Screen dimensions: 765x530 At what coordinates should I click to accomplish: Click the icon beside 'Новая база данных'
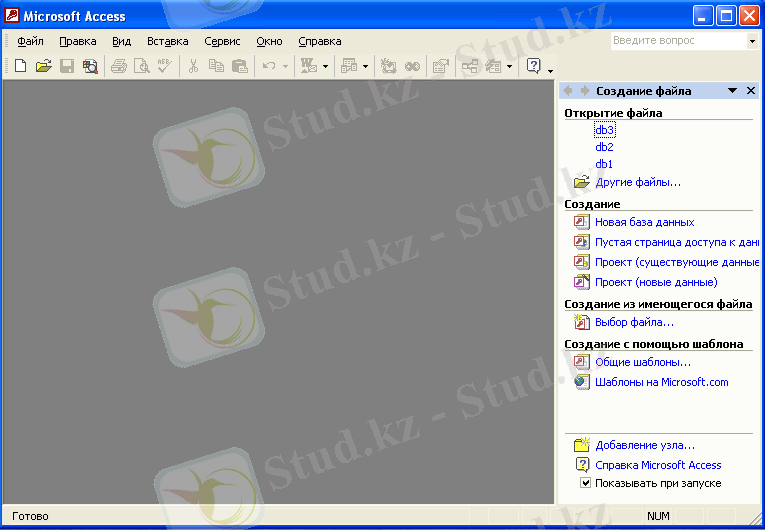[582, 222]
